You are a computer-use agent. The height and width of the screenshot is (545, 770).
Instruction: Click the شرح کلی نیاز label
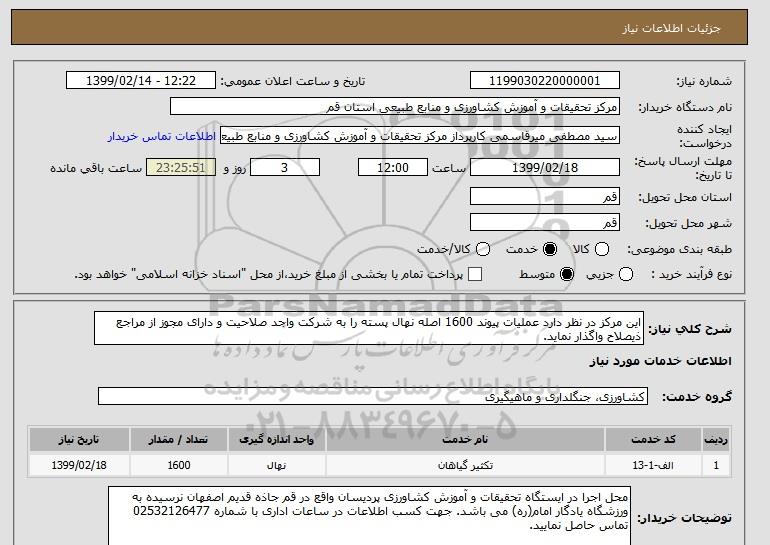click(x=690, y=329)
